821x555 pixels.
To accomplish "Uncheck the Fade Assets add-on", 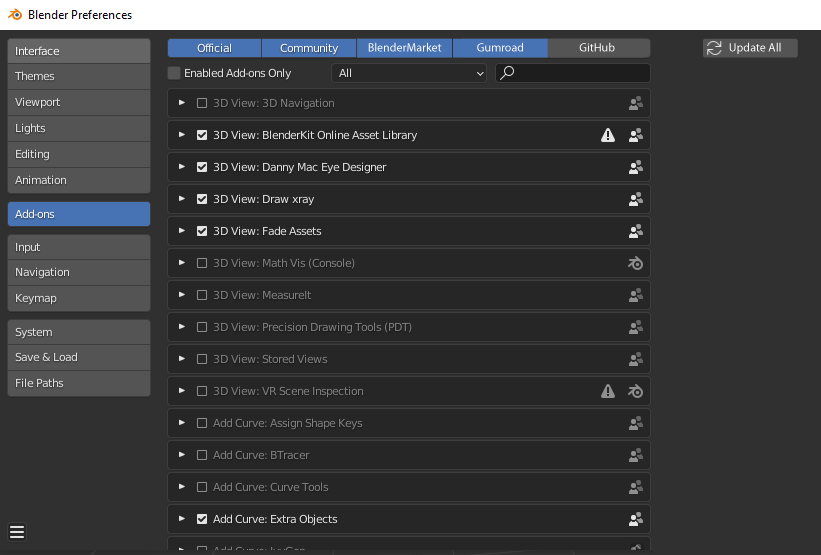I will (x=202, y=231).
